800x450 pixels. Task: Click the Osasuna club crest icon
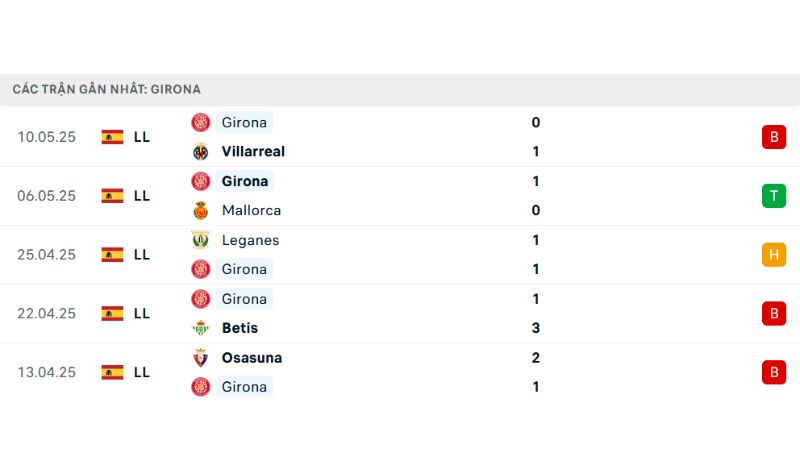(x=201, y=358)
